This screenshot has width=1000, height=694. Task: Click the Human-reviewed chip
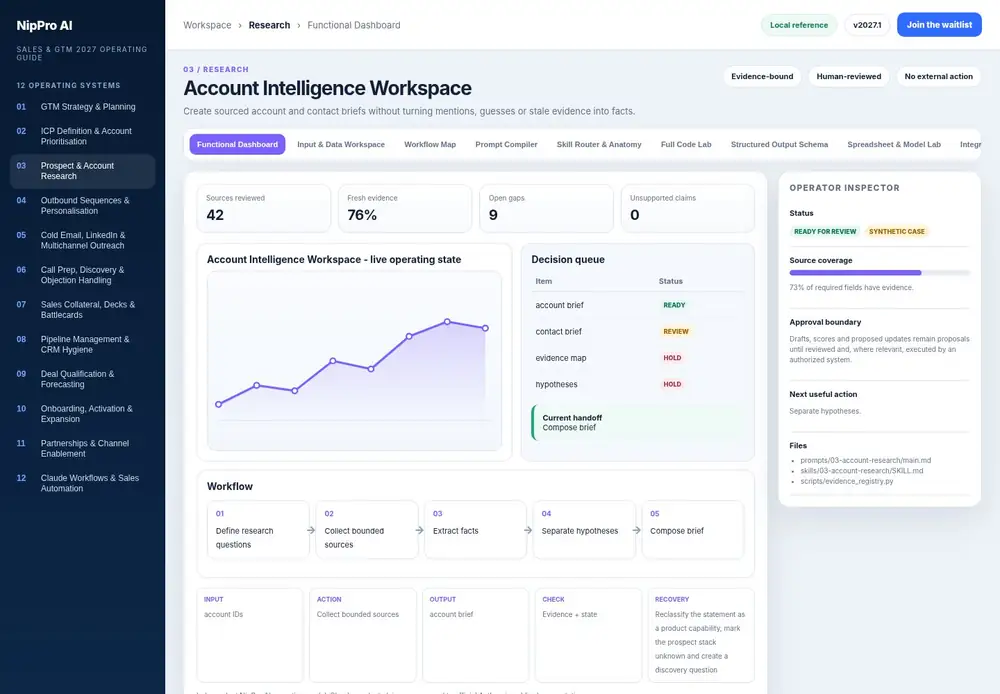[x=848, y=77]
